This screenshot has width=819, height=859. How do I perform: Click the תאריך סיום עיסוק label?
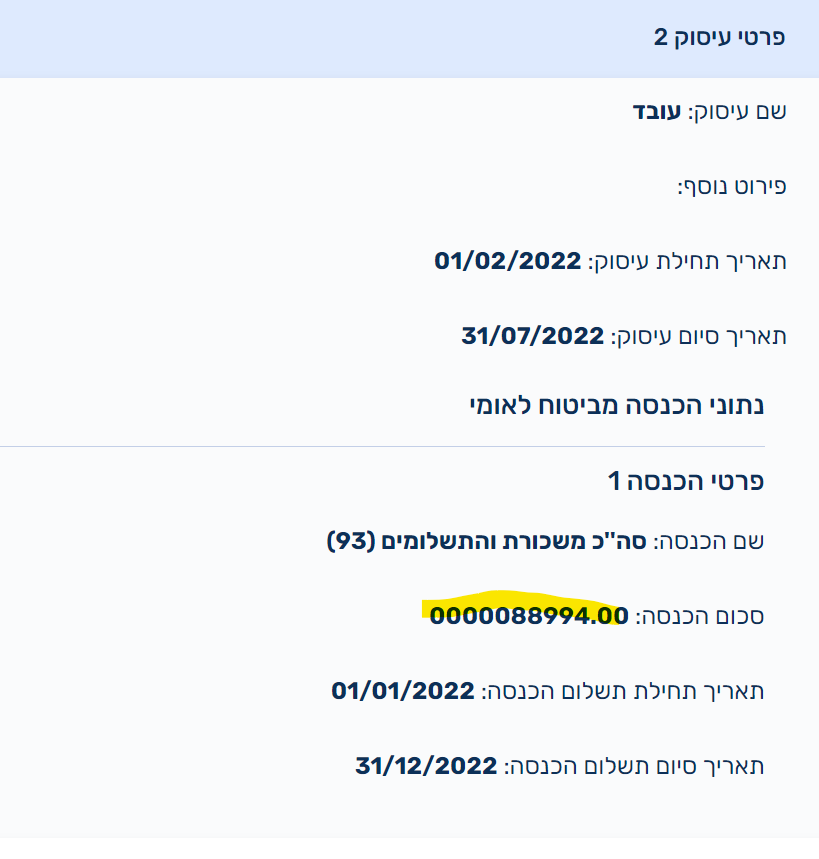pos(699,336)
